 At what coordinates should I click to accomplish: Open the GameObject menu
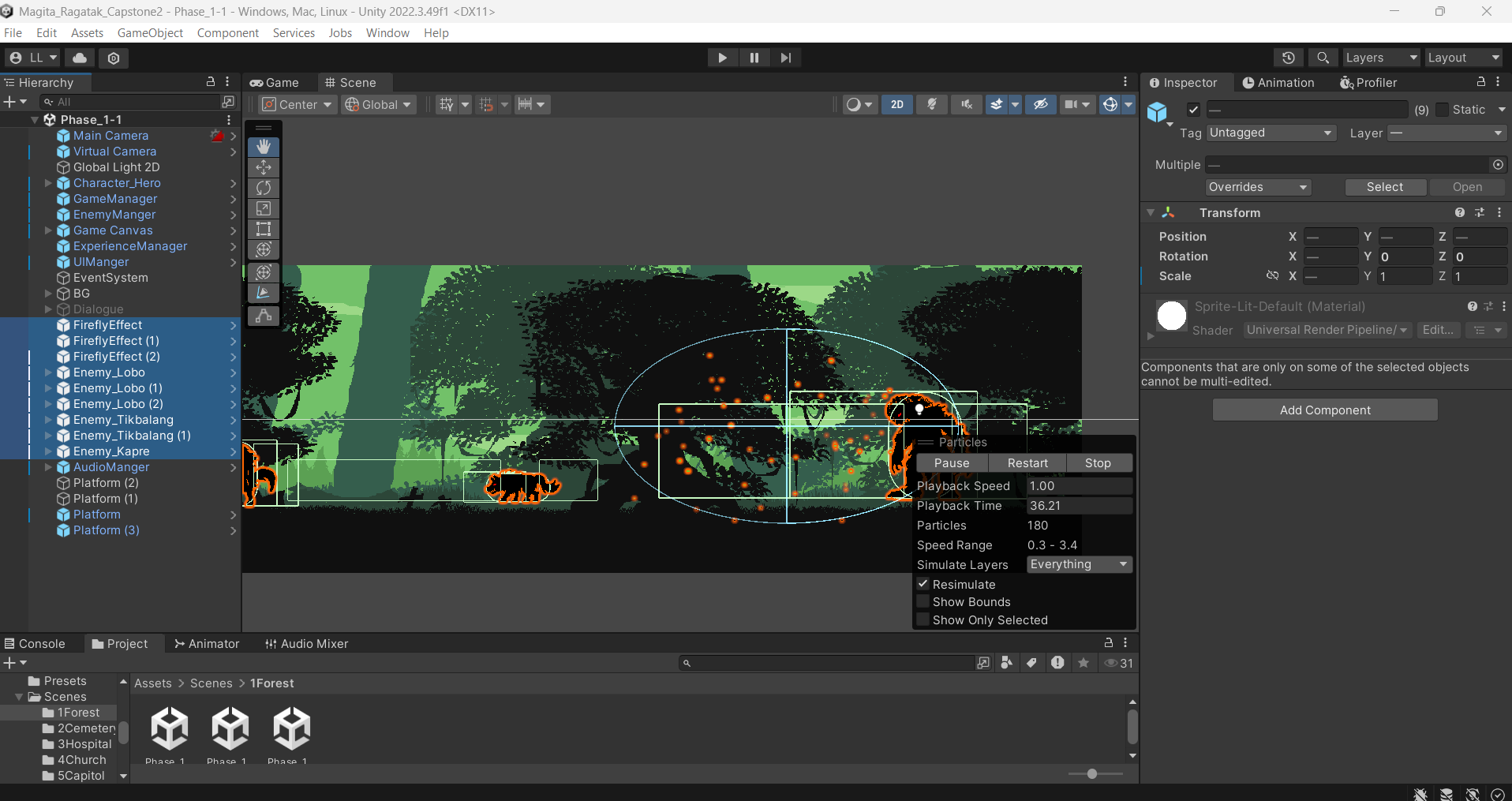pos(150,32)
